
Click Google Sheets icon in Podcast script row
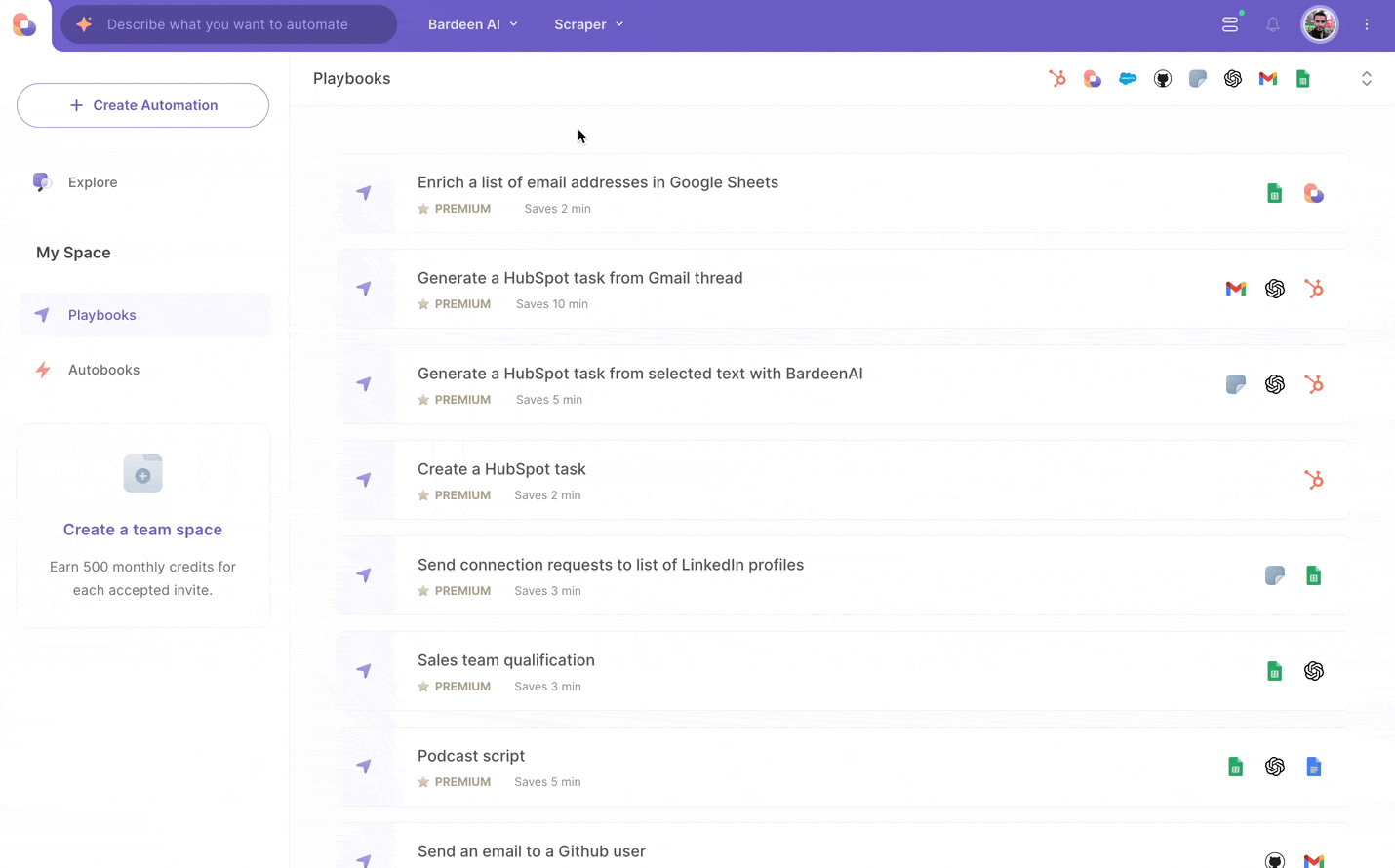tap(1236, 767)
